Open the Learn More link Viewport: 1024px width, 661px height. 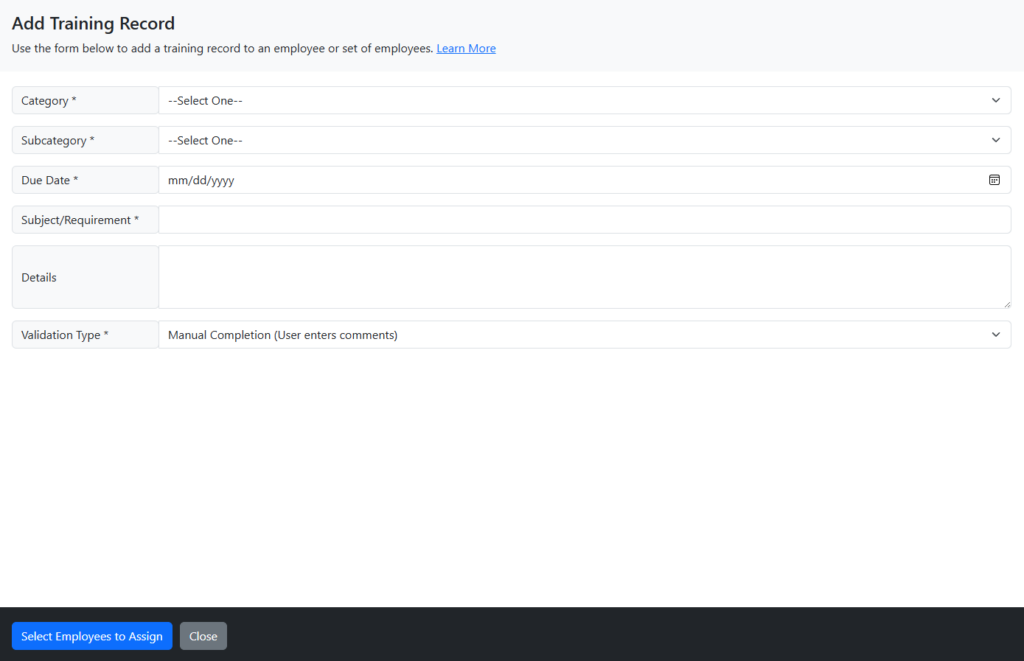tap(466, 49)
